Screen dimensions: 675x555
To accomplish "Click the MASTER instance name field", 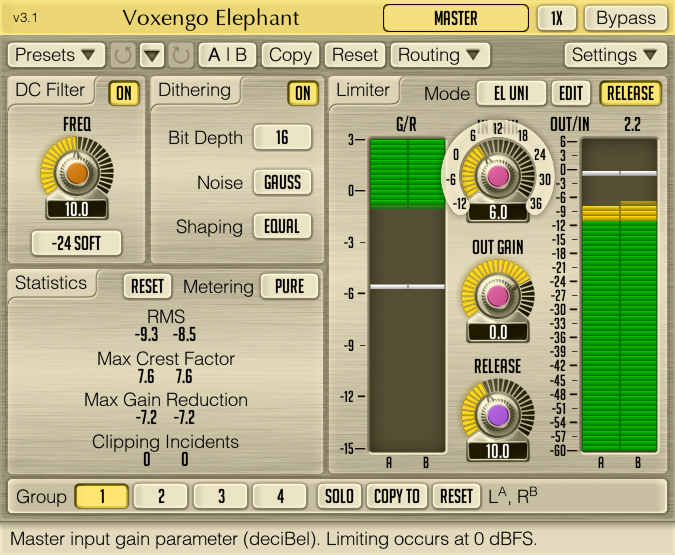I will click(x=456, y=18).
